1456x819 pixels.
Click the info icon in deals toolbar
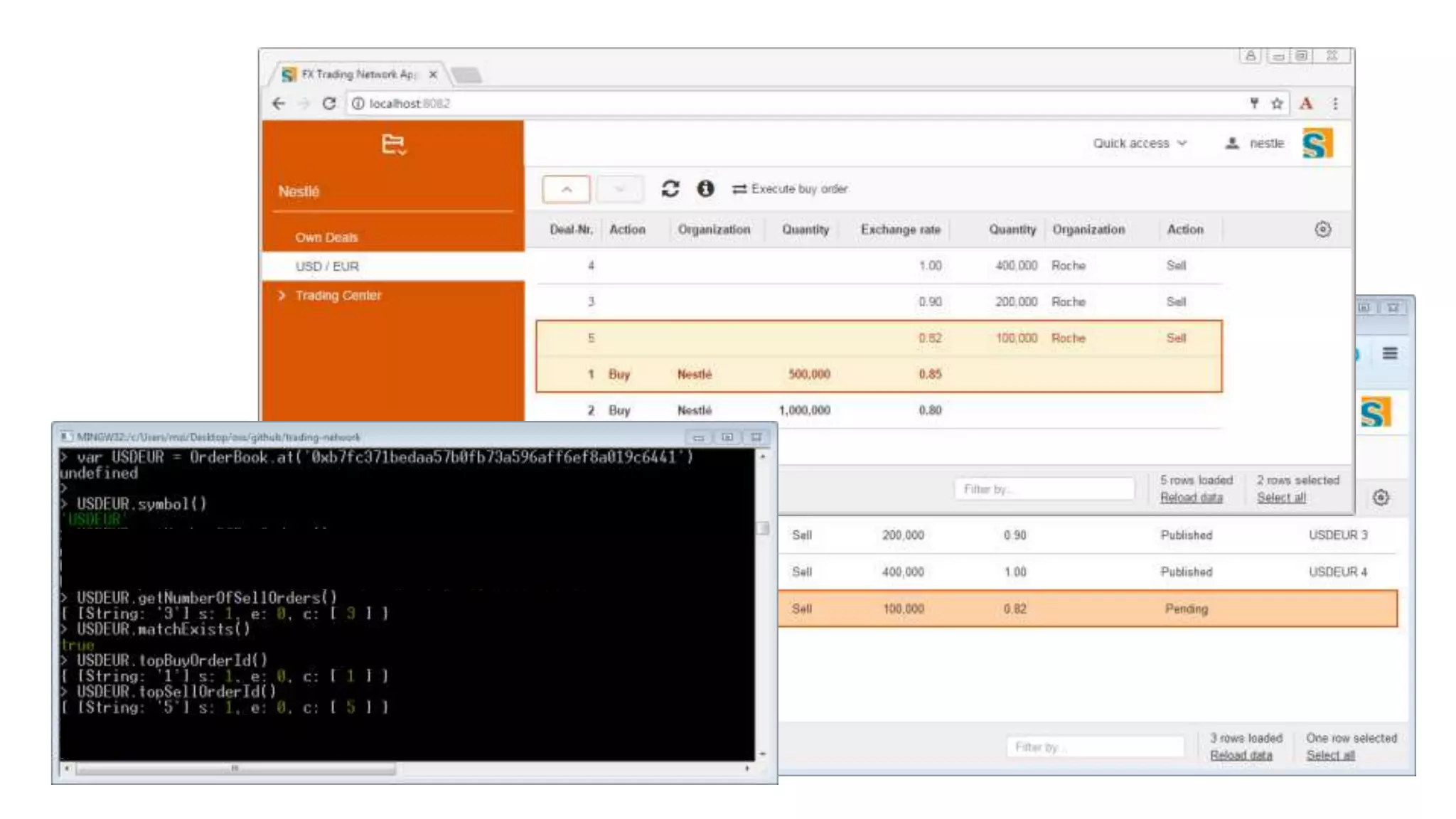705,189
